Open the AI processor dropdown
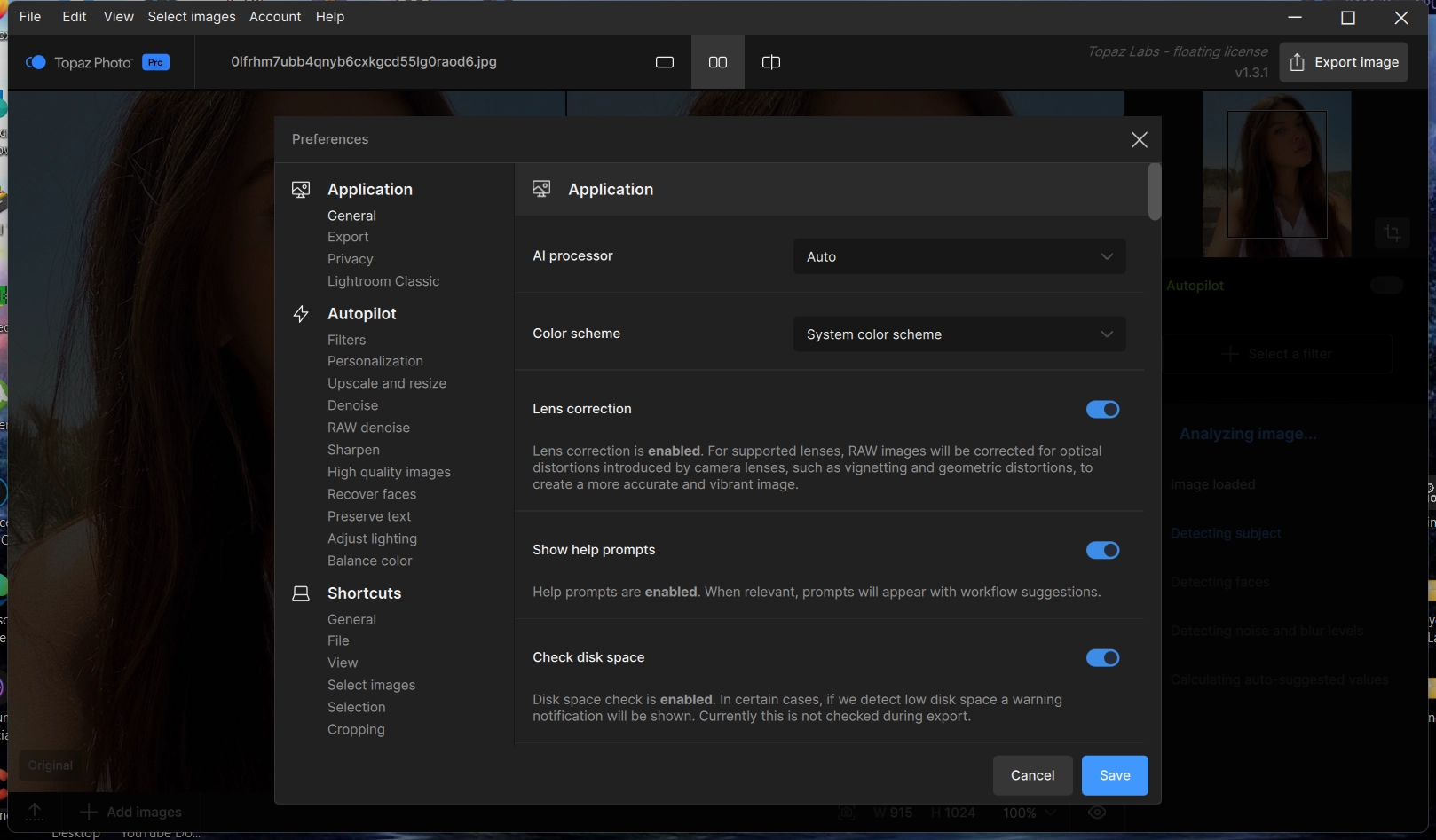Image resolution: width=1436 pixels, height=840 pixels. pyautogui.click(x=959, y=256)
